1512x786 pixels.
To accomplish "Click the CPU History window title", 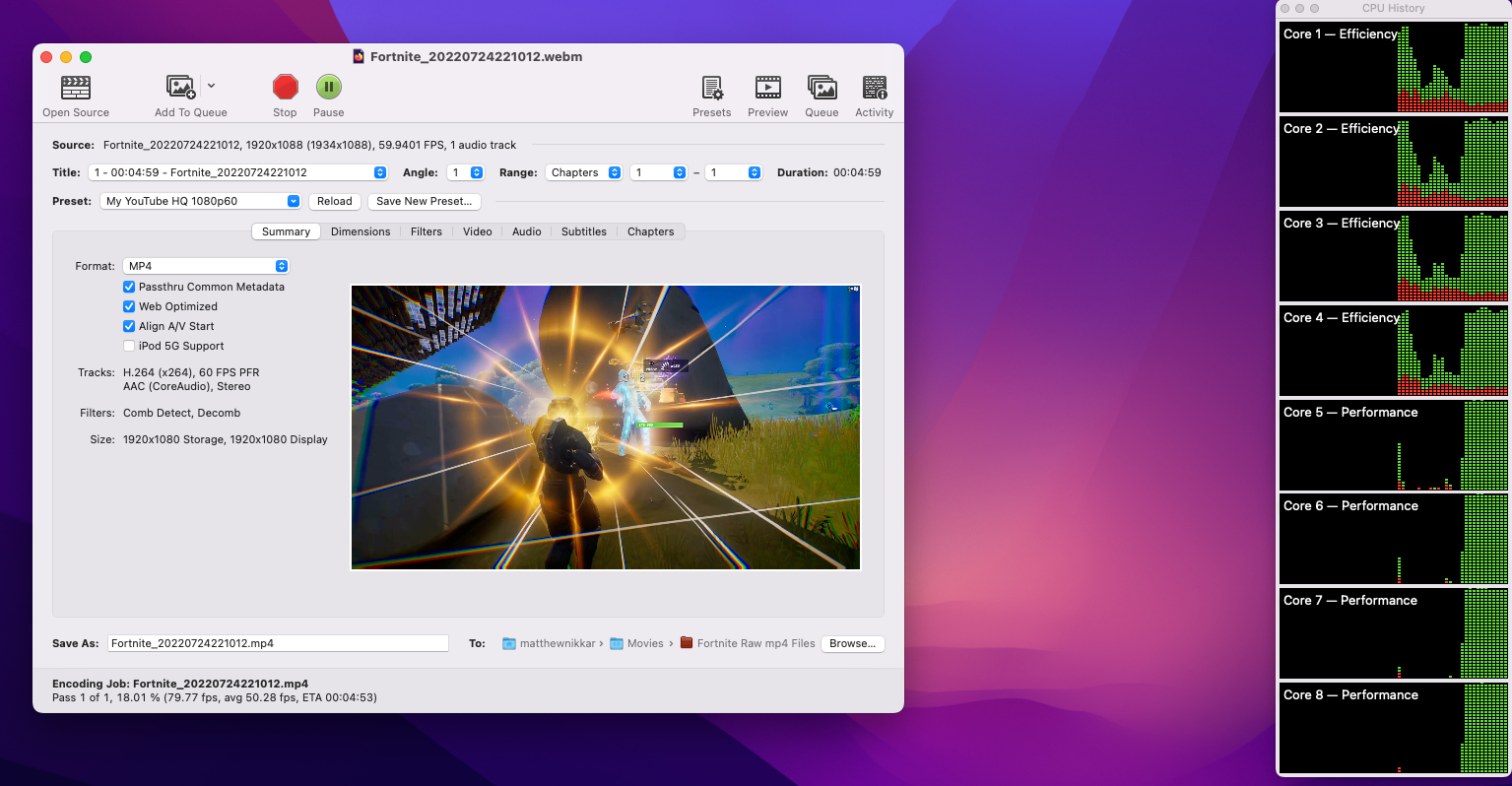I will (1393, 8).
